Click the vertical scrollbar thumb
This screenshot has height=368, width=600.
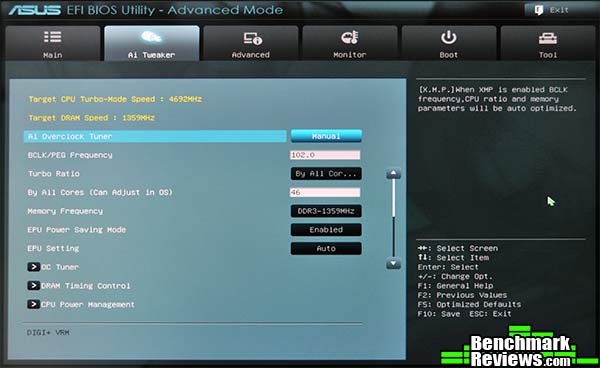[x=393, y=197]
